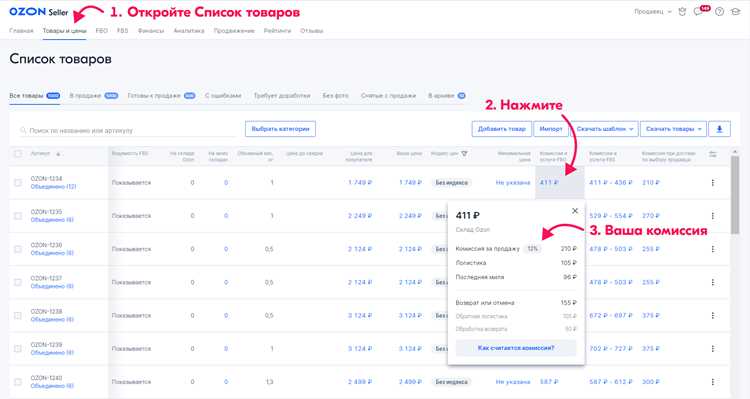Click the Добавить товар button
The image size is (750, 399).
point(501,129)
